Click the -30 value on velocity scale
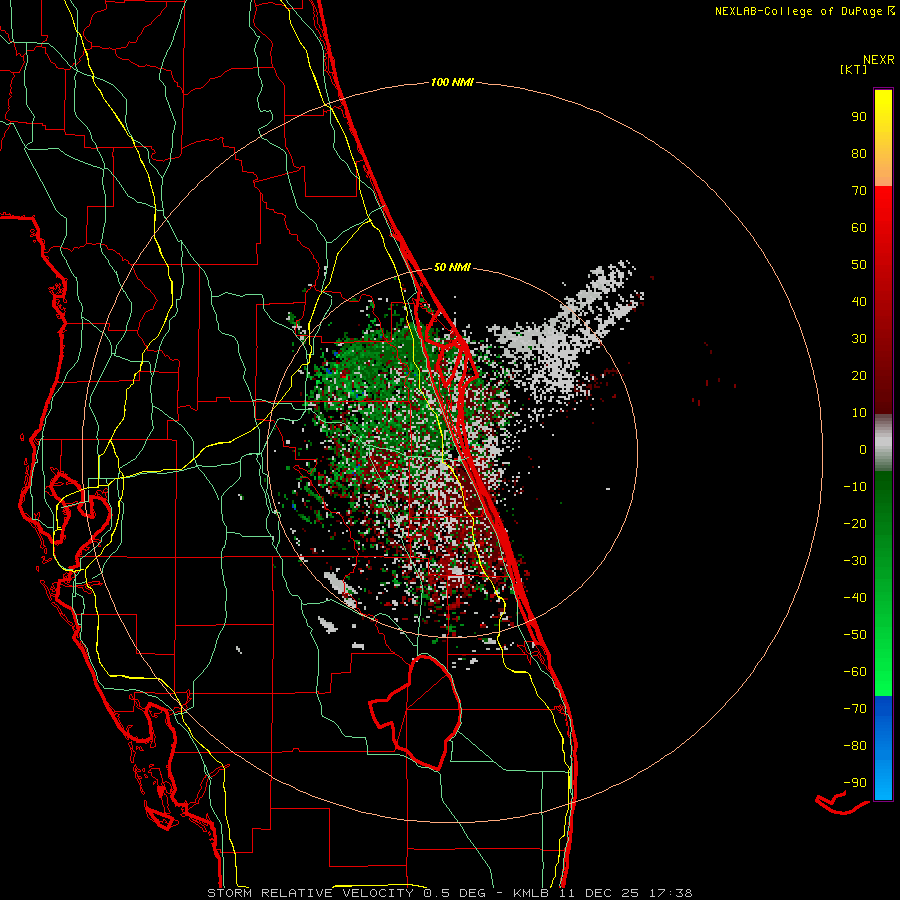 [x=855, y=561]
